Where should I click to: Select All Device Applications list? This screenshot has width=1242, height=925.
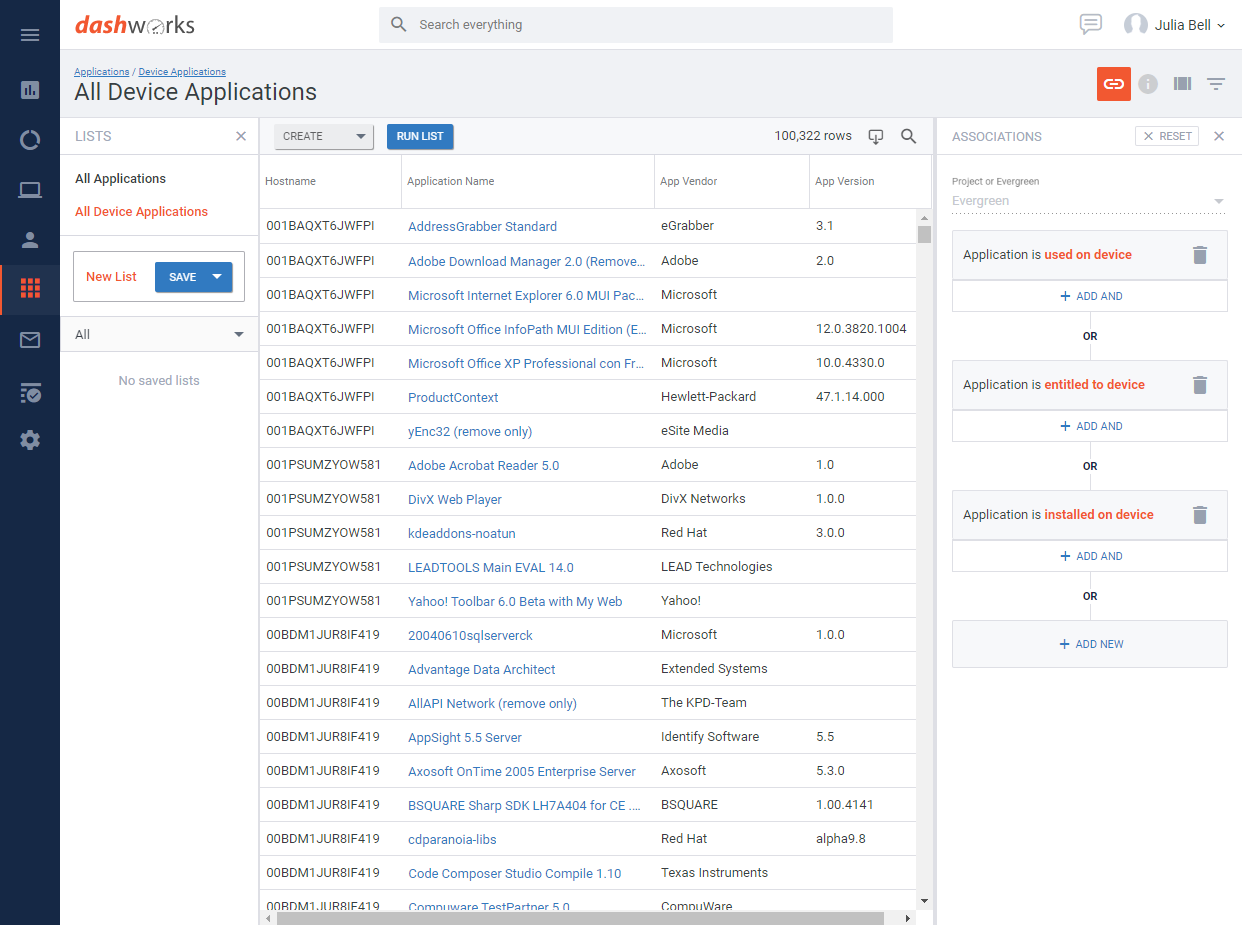click(x=142, y=212)
